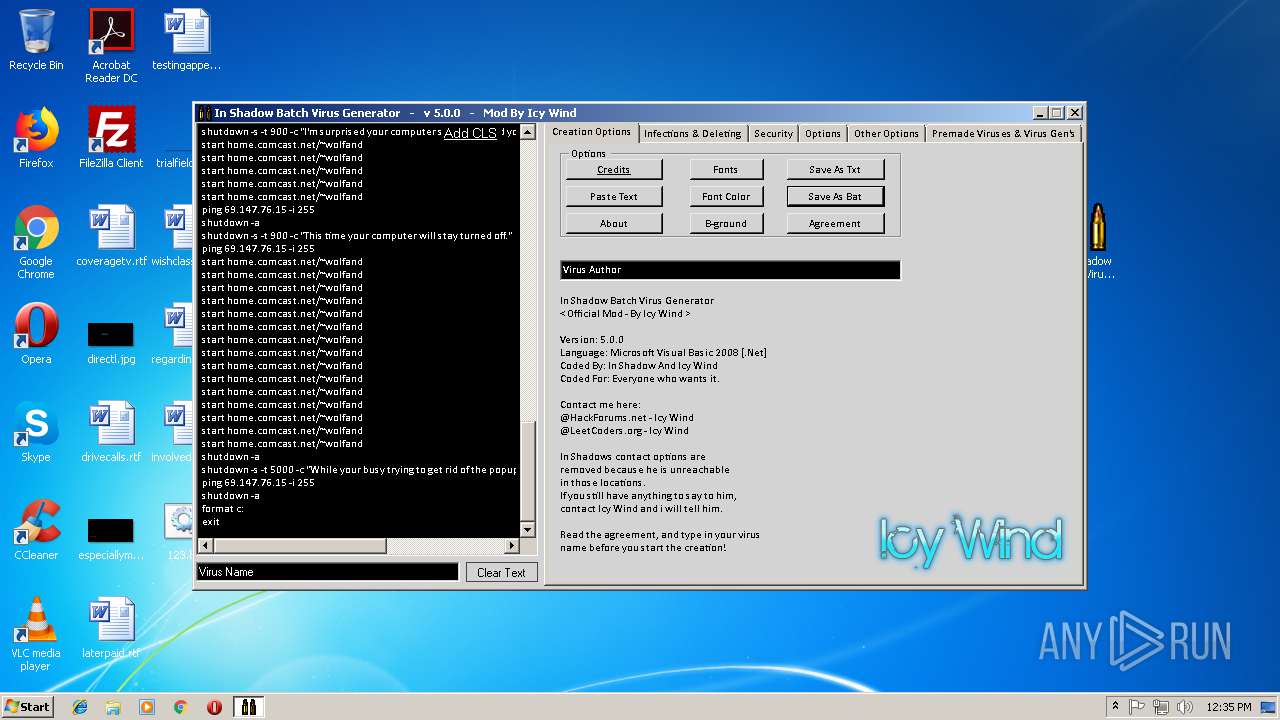The image size is (1280, 720).
Task: Open the VLC media player desktop shortcut
Action: (36, 634)
